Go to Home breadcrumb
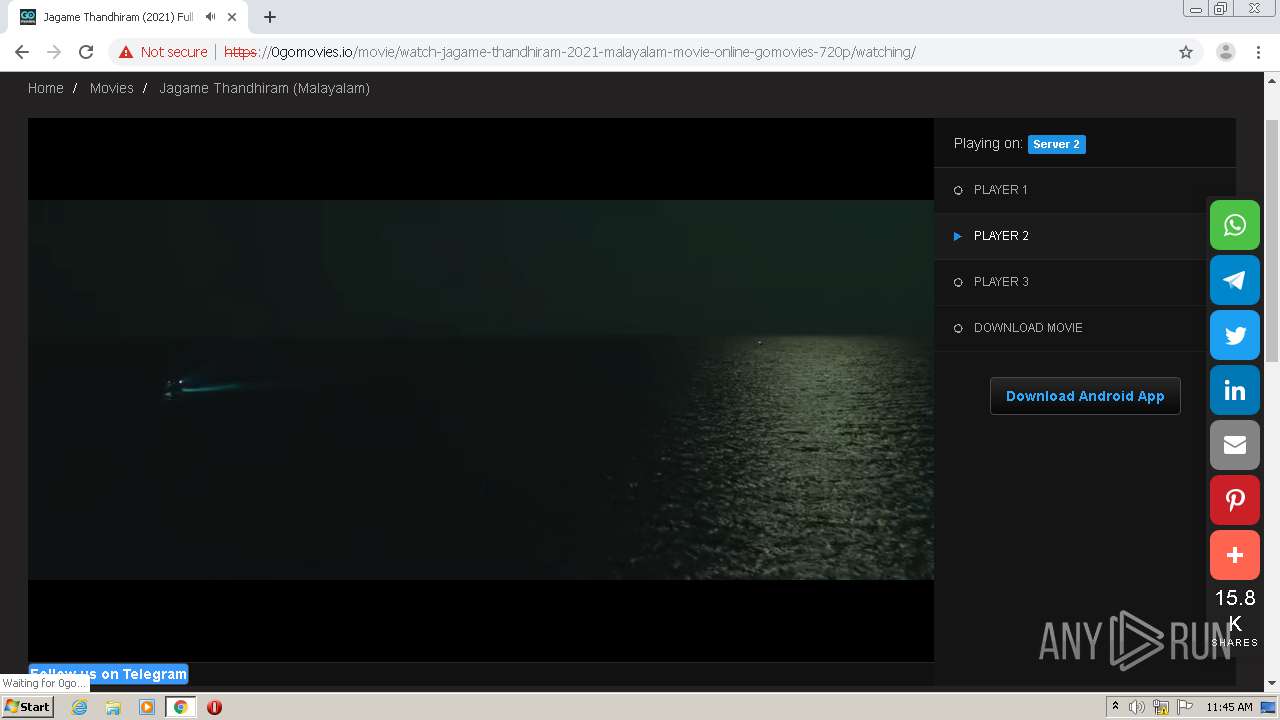The width and height of the screenshot is (1280, 720). [x=46, y=88]
